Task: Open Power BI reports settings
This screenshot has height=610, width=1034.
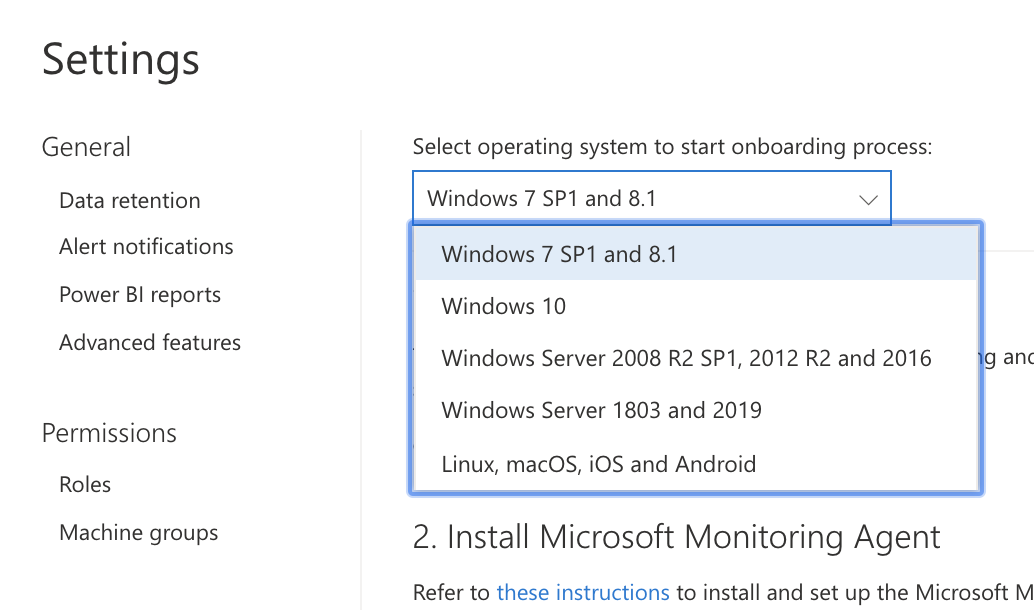Action: pos(140,295)
